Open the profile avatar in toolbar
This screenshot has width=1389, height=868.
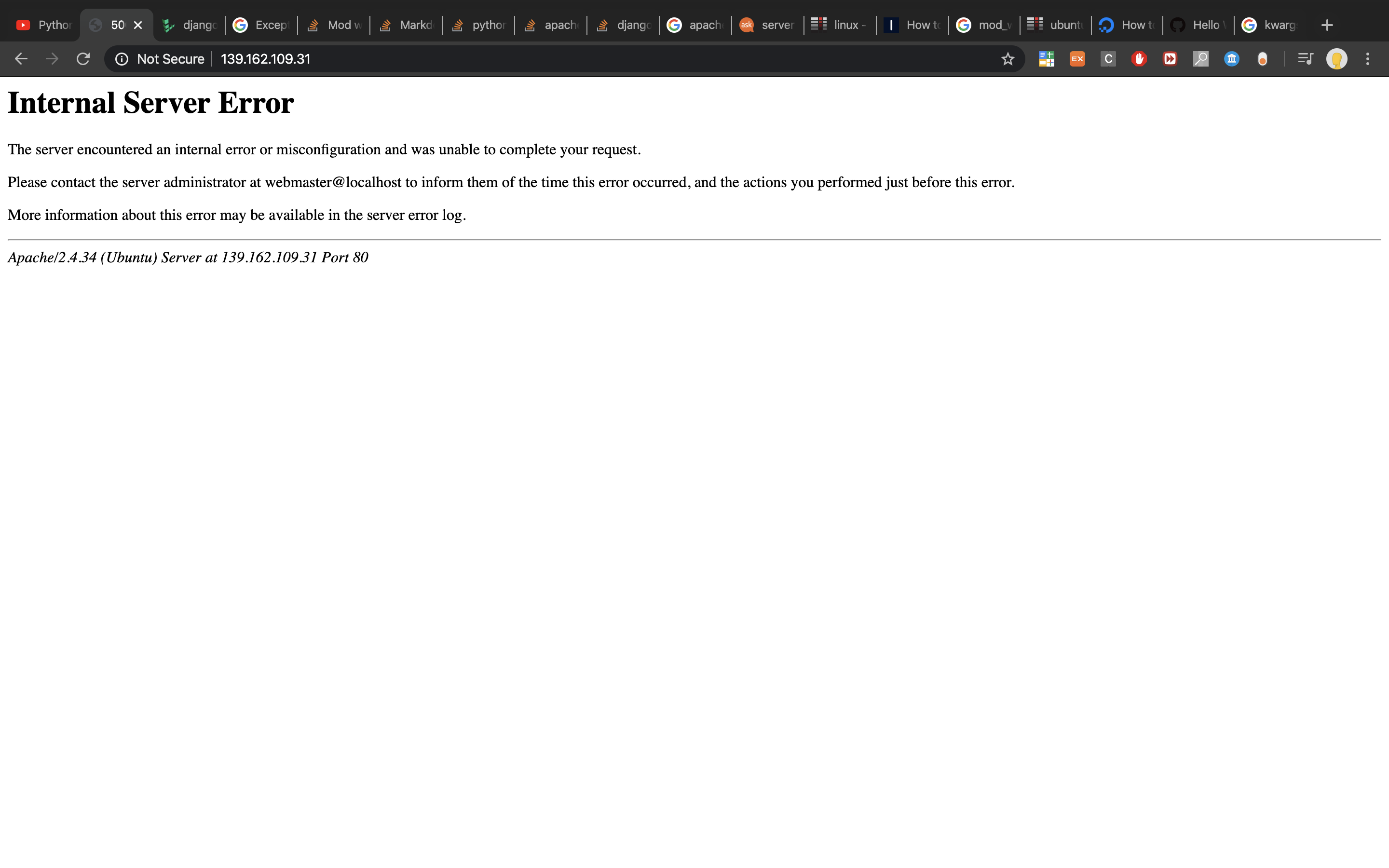pos(1337,59)
